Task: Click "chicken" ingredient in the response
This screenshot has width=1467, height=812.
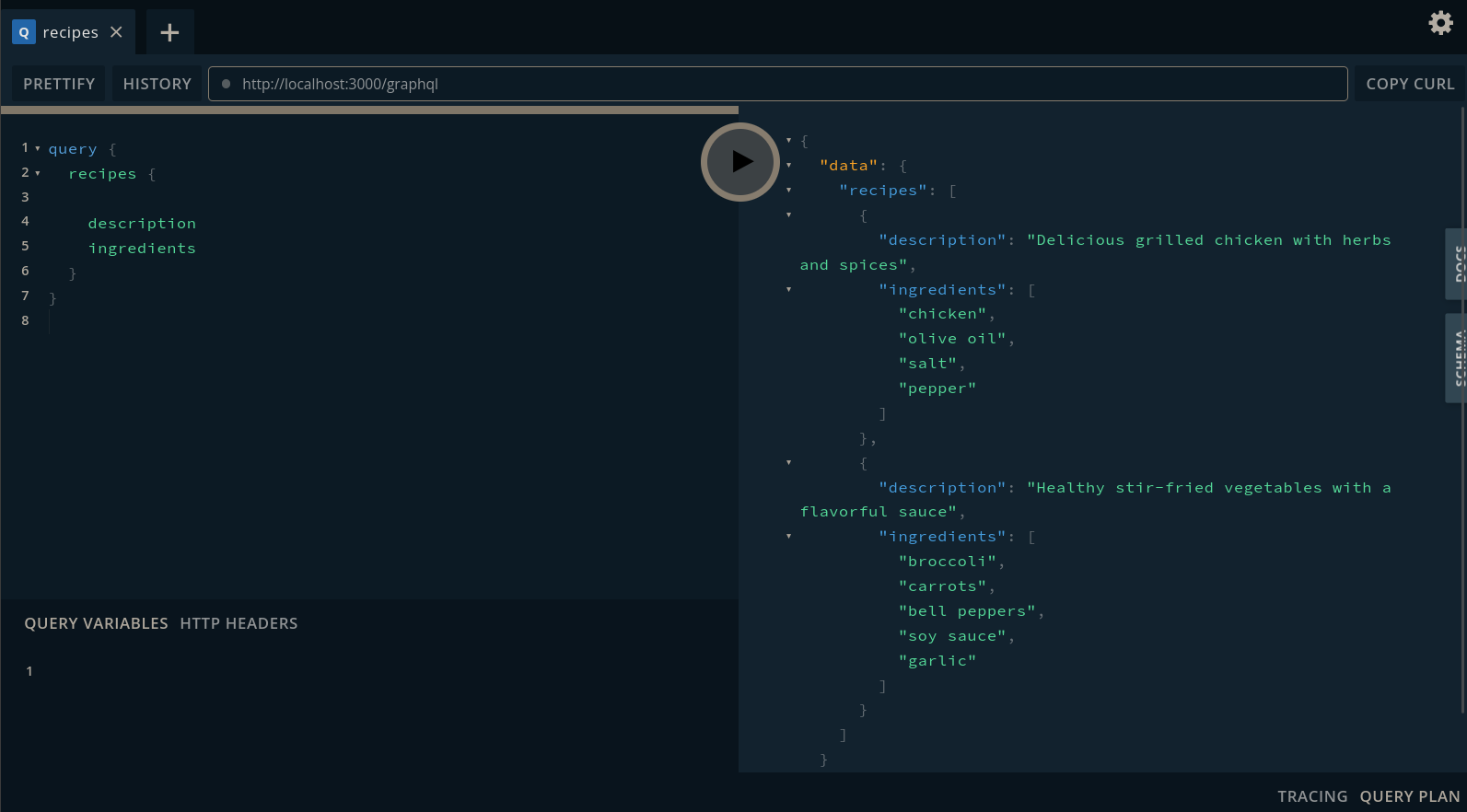Action: [942, 314]
